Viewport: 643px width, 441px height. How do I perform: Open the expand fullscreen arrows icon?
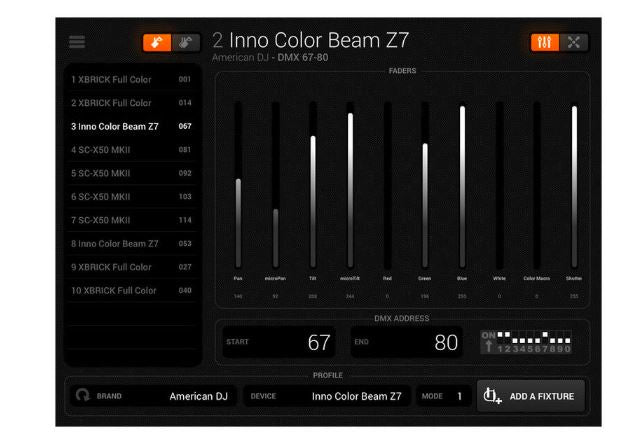coord(574,42)
